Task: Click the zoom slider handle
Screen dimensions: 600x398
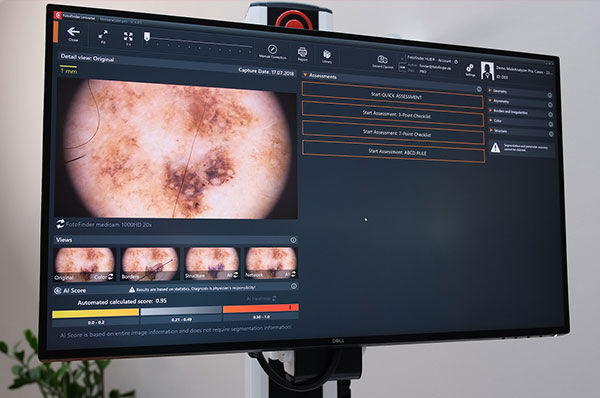Action: coord(147,36)
